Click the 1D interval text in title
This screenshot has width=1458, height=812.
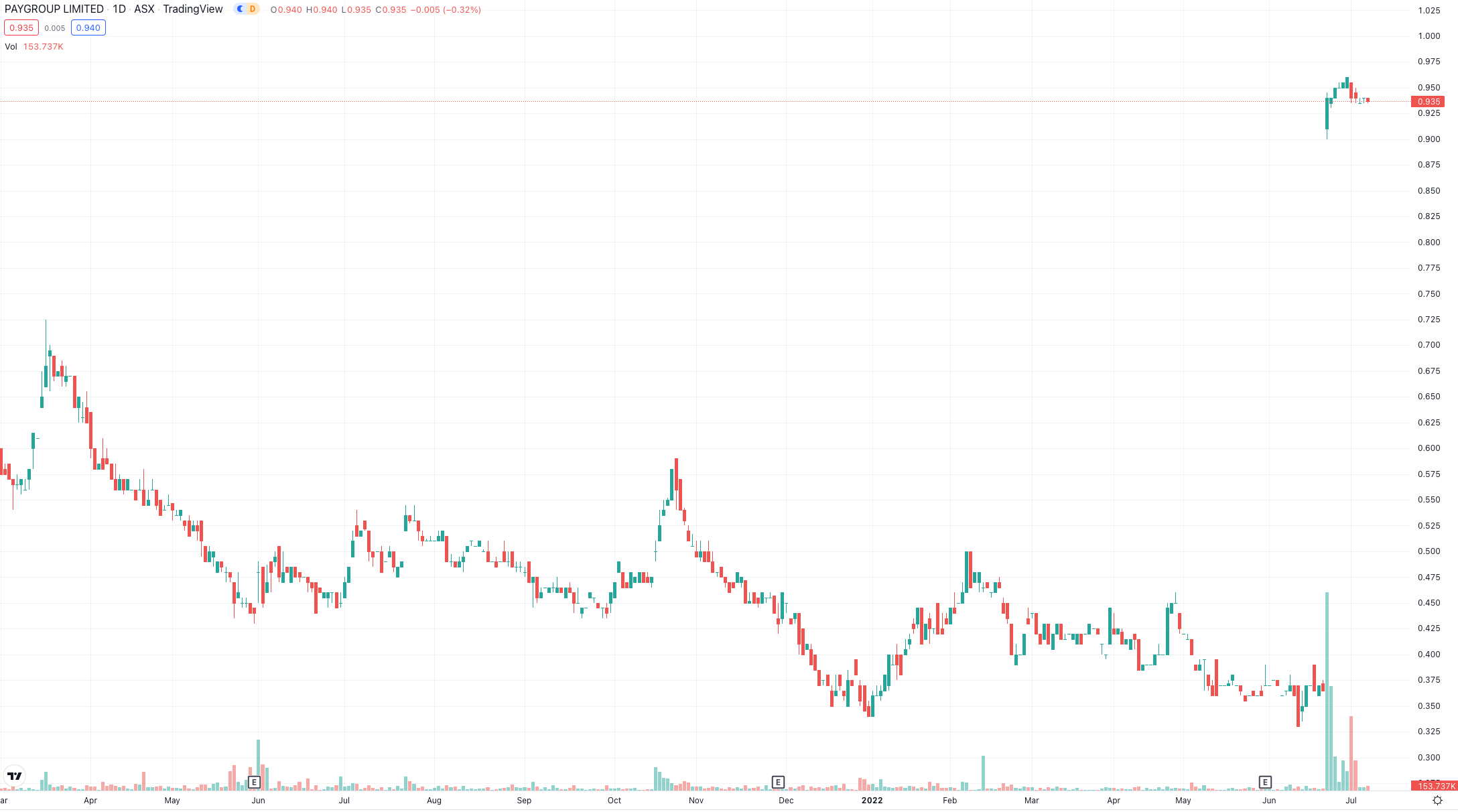(x=119, y=9)
